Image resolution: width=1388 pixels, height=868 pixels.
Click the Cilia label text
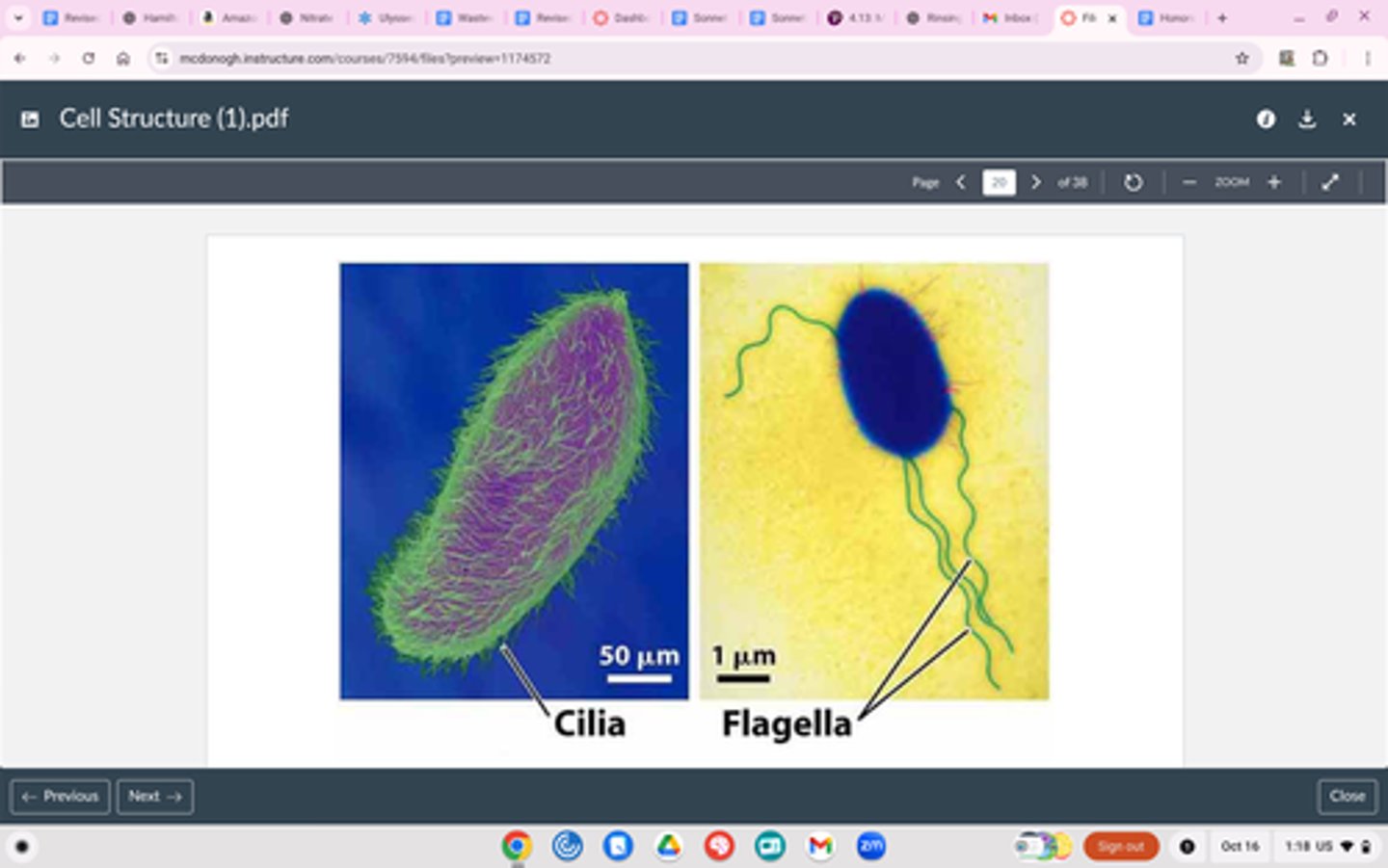(x=589, y=723)
